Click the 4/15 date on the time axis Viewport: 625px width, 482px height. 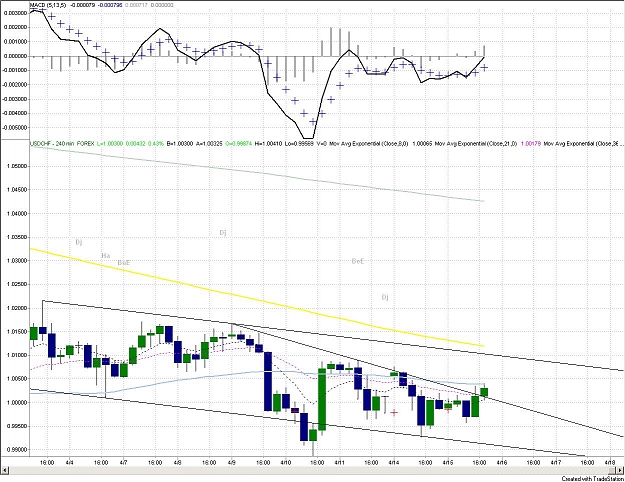pos(448,462)
